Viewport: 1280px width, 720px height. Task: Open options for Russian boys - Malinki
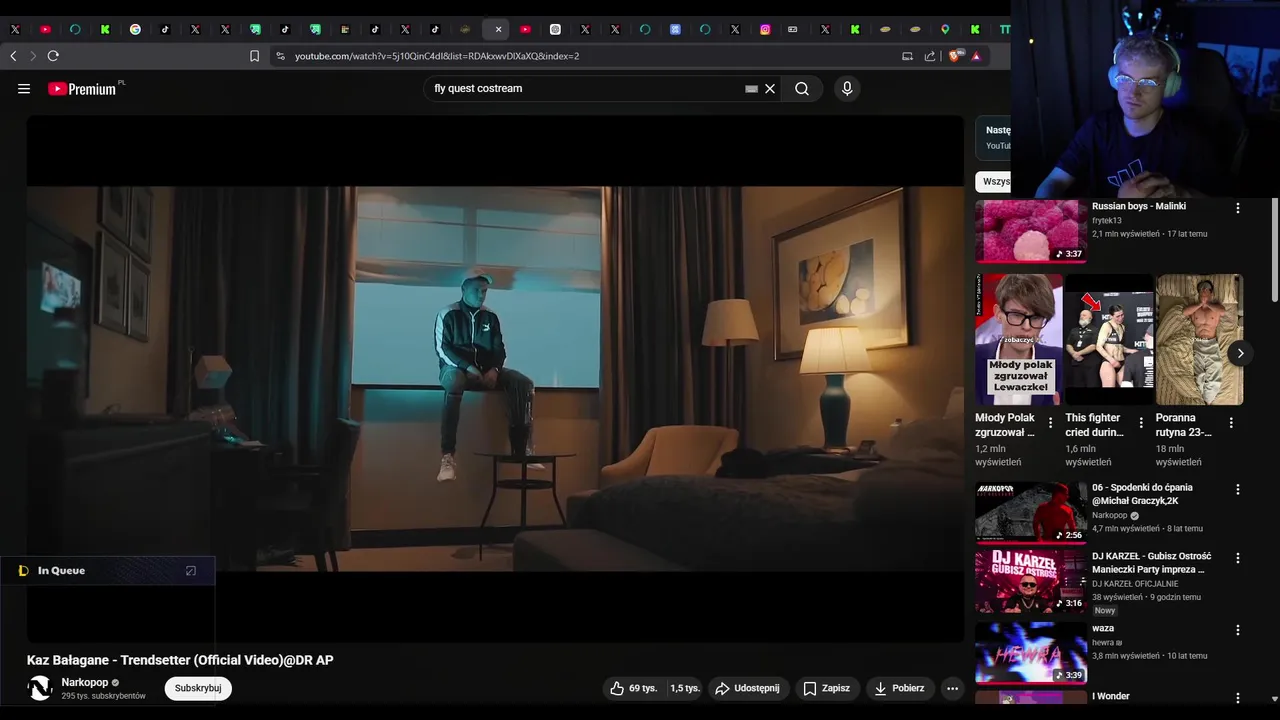coord(1238,208)
